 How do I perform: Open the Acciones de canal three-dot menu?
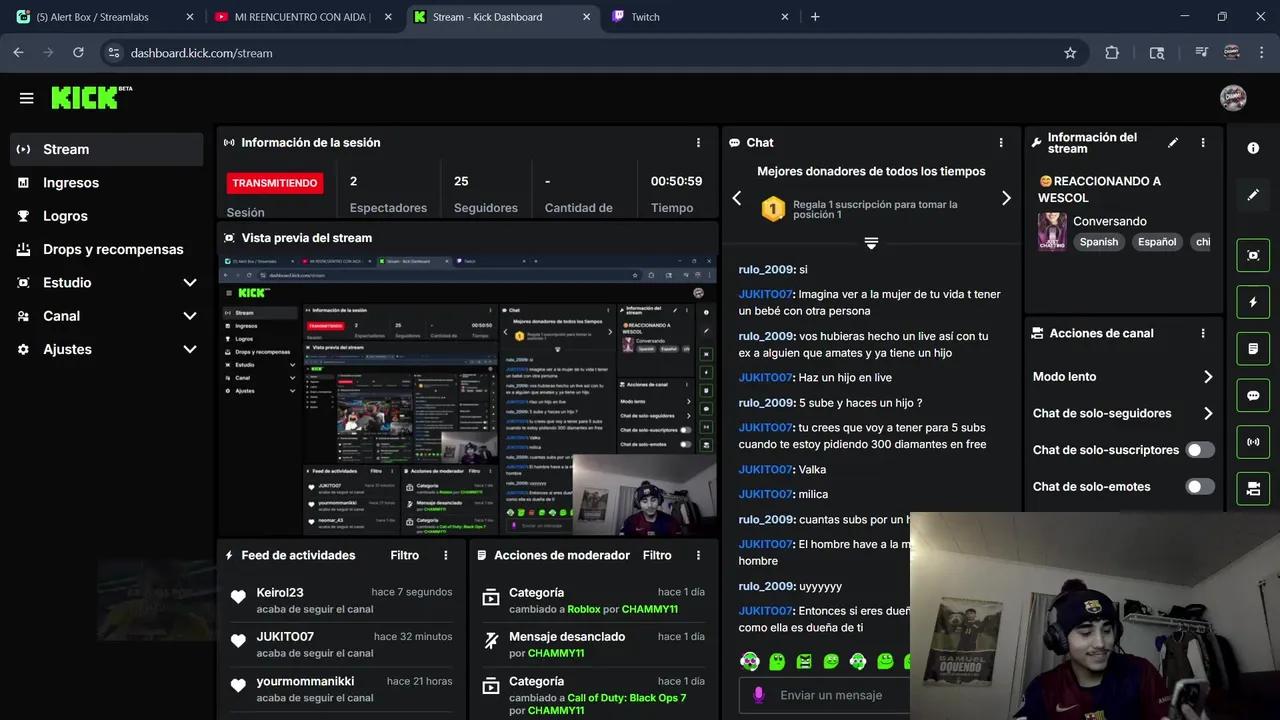pyautogui.click(x=1203, y=333)
